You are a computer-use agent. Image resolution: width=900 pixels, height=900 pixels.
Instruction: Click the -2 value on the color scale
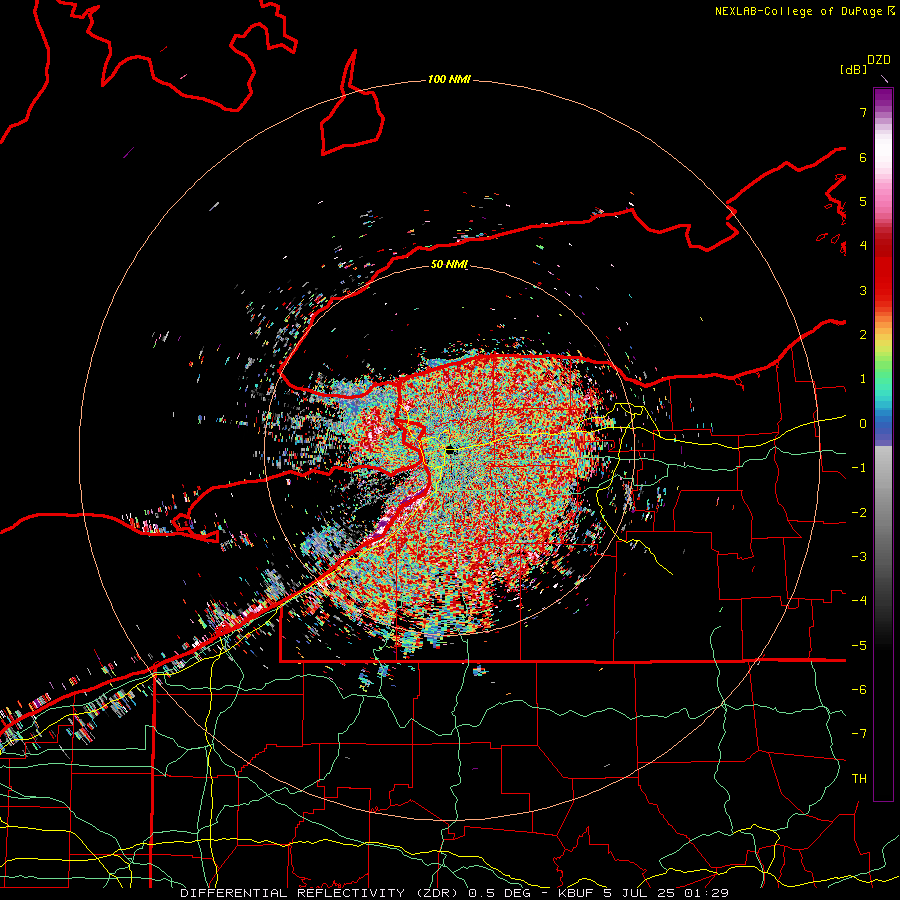tap(859, 513)
